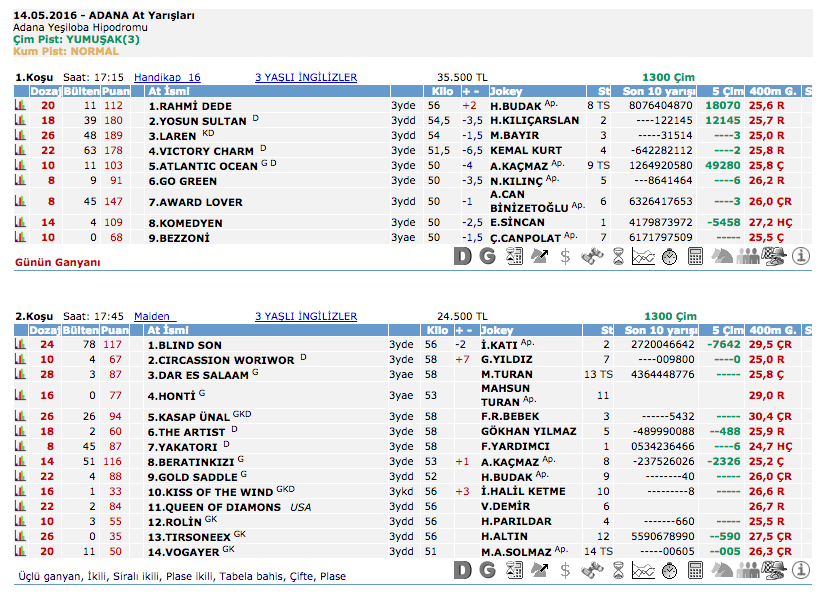The image size is (837, 600).
Task: Open the line graph icon for race 1
Action: click(x=643, y=256)
